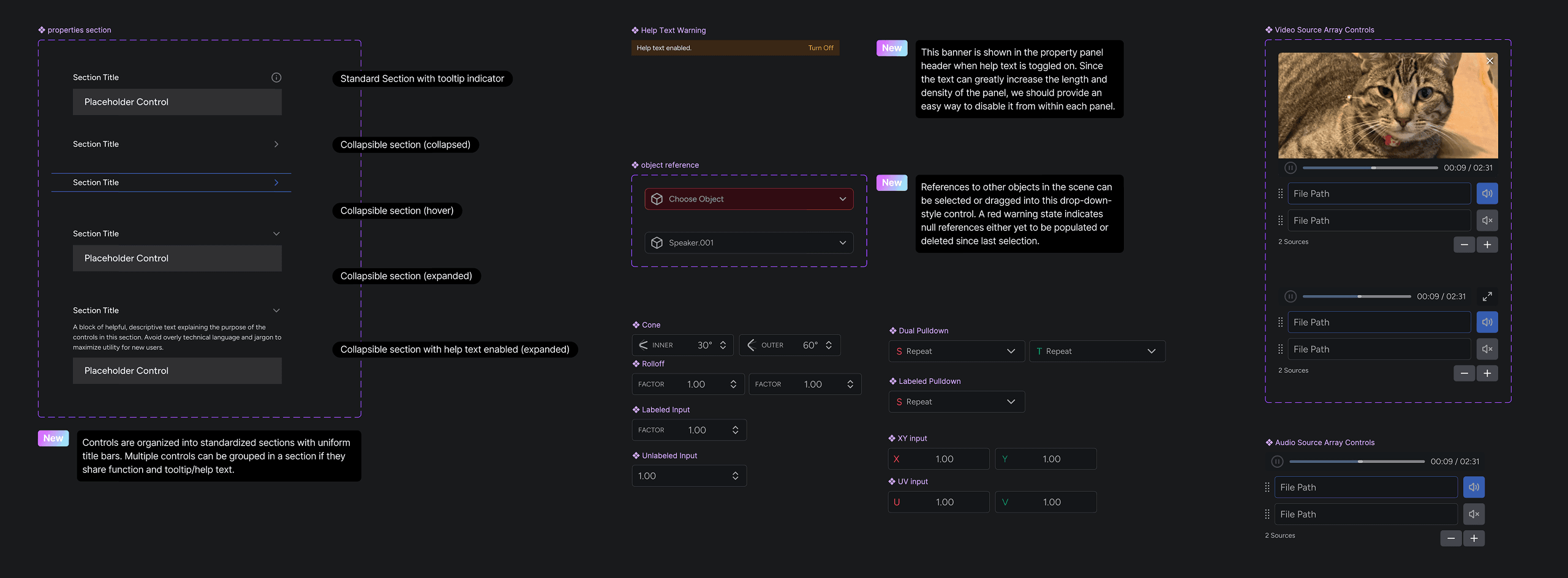Click the first File Path input field

(x=1378, y=193)
